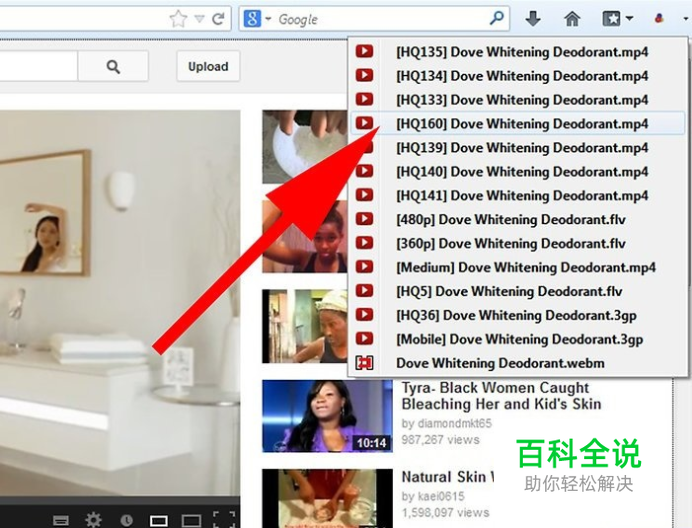
Task: Go to the Home page icon
Action: (x=572, y=19)
